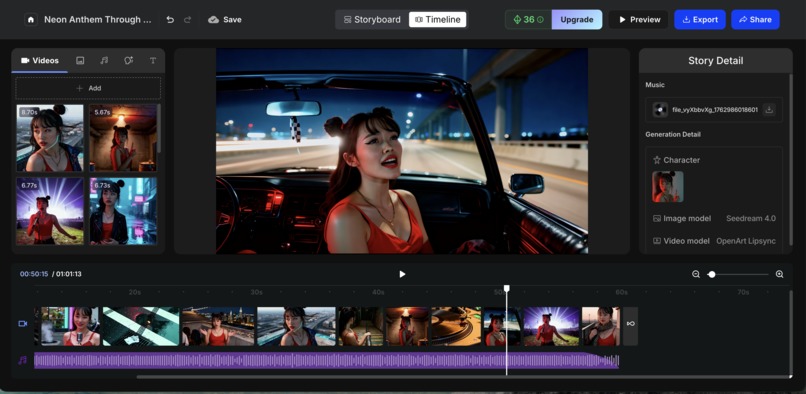The height and width of the screenshot is (394, 806).
Task: Click the Upgrade button
Action: pos(577,20)
